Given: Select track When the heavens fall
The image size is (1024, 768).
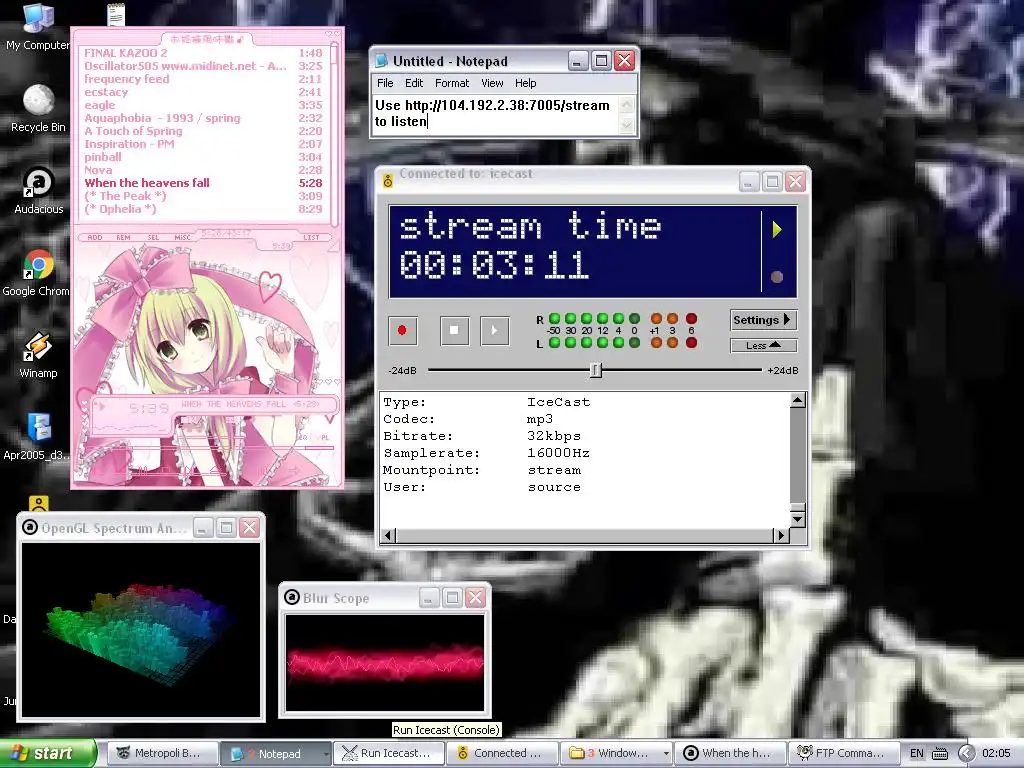Looking at the screenshot, I should coord(203,184).
